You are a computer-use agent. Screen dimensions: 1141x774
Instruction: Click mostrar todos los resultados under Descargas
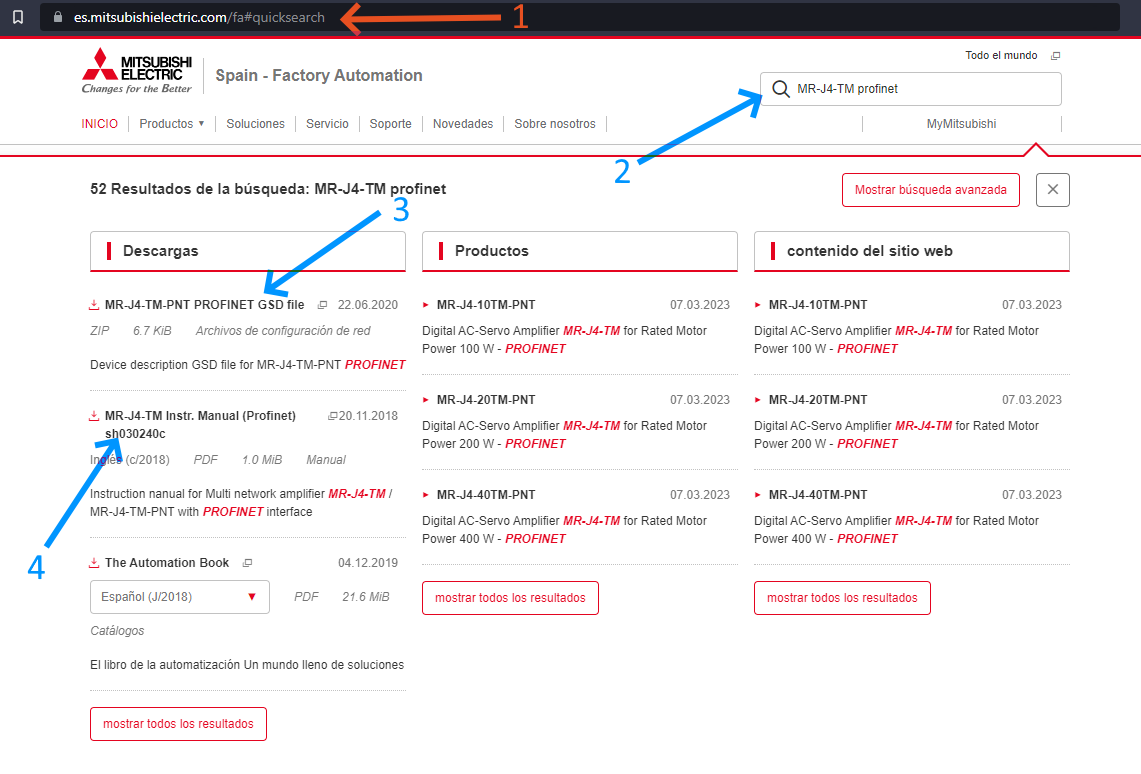tap(178, 724)
